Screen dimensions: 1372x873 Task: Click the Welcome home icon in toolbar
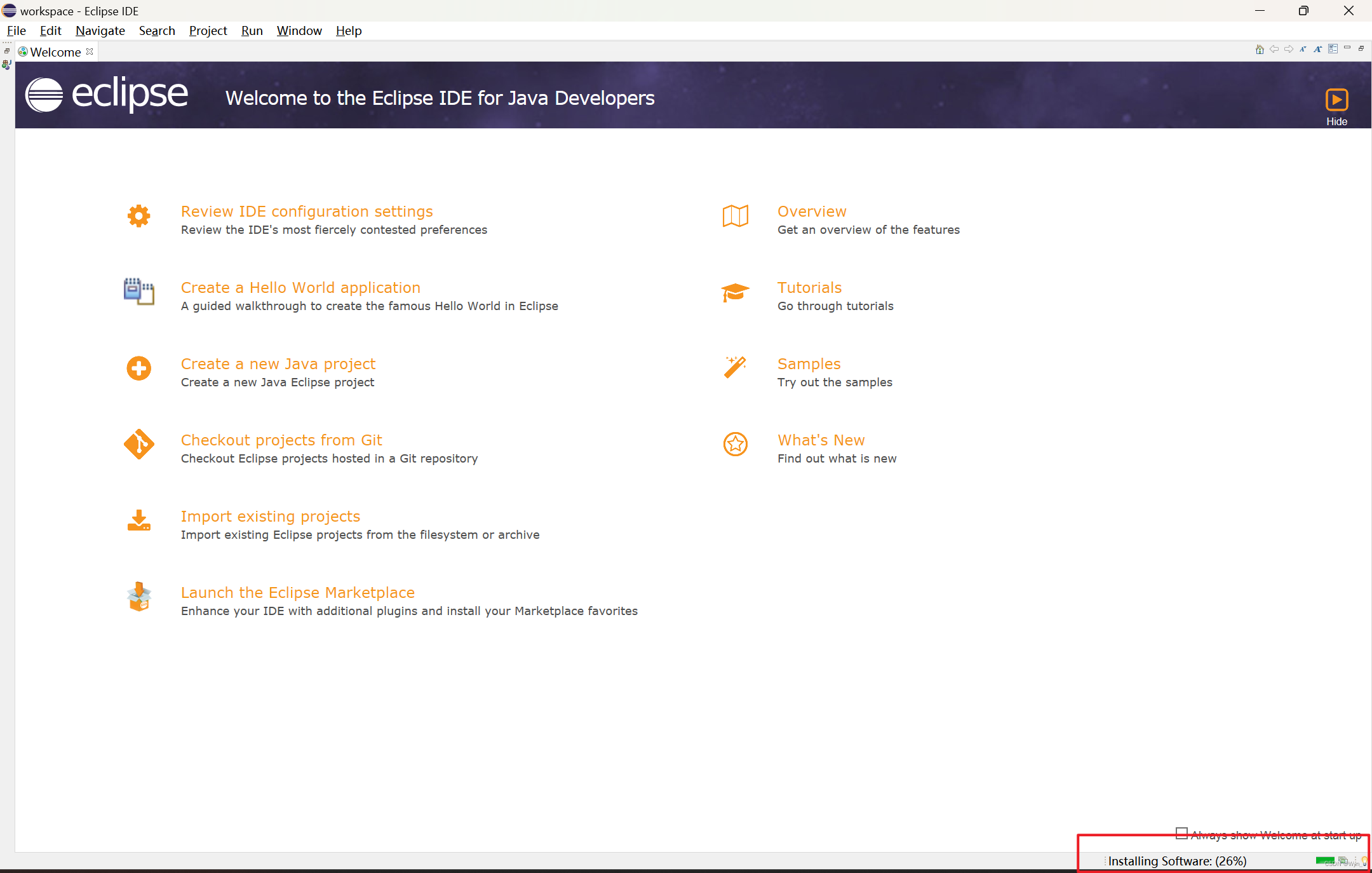[1259, 50]
